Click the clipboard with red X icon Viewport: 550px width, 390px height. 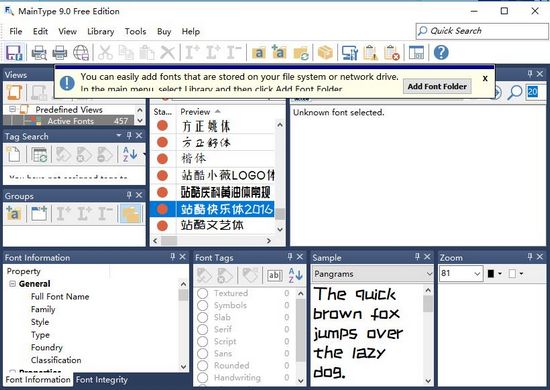391,53
